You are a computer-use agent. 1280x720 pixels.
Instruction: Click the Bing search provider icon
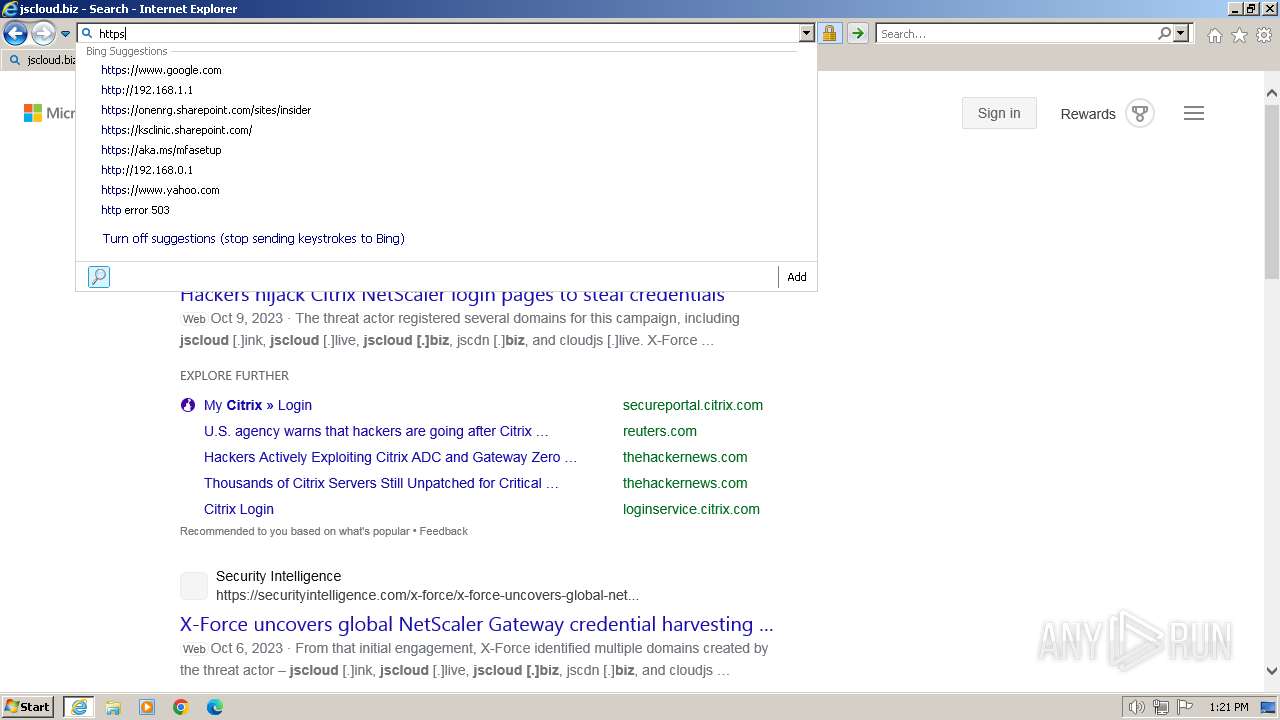click(x=98, y=277)
